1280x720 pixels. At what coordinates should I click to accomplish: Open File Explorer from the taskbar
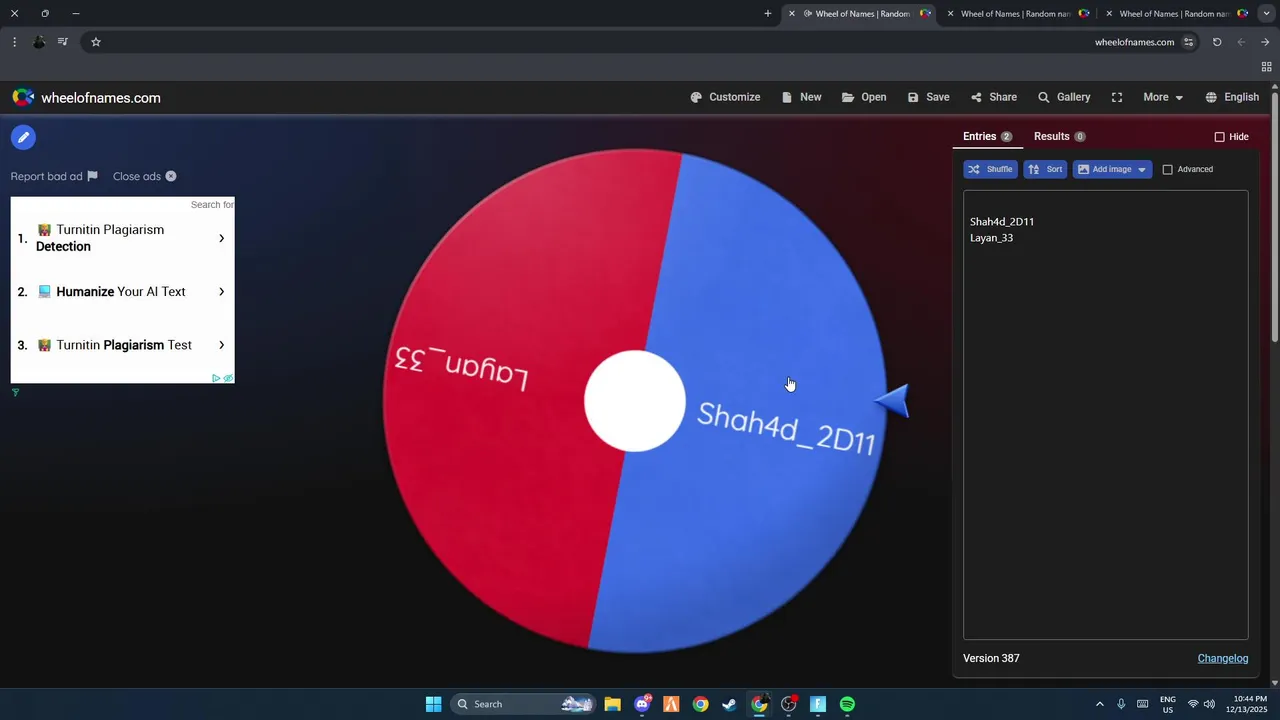612,704
